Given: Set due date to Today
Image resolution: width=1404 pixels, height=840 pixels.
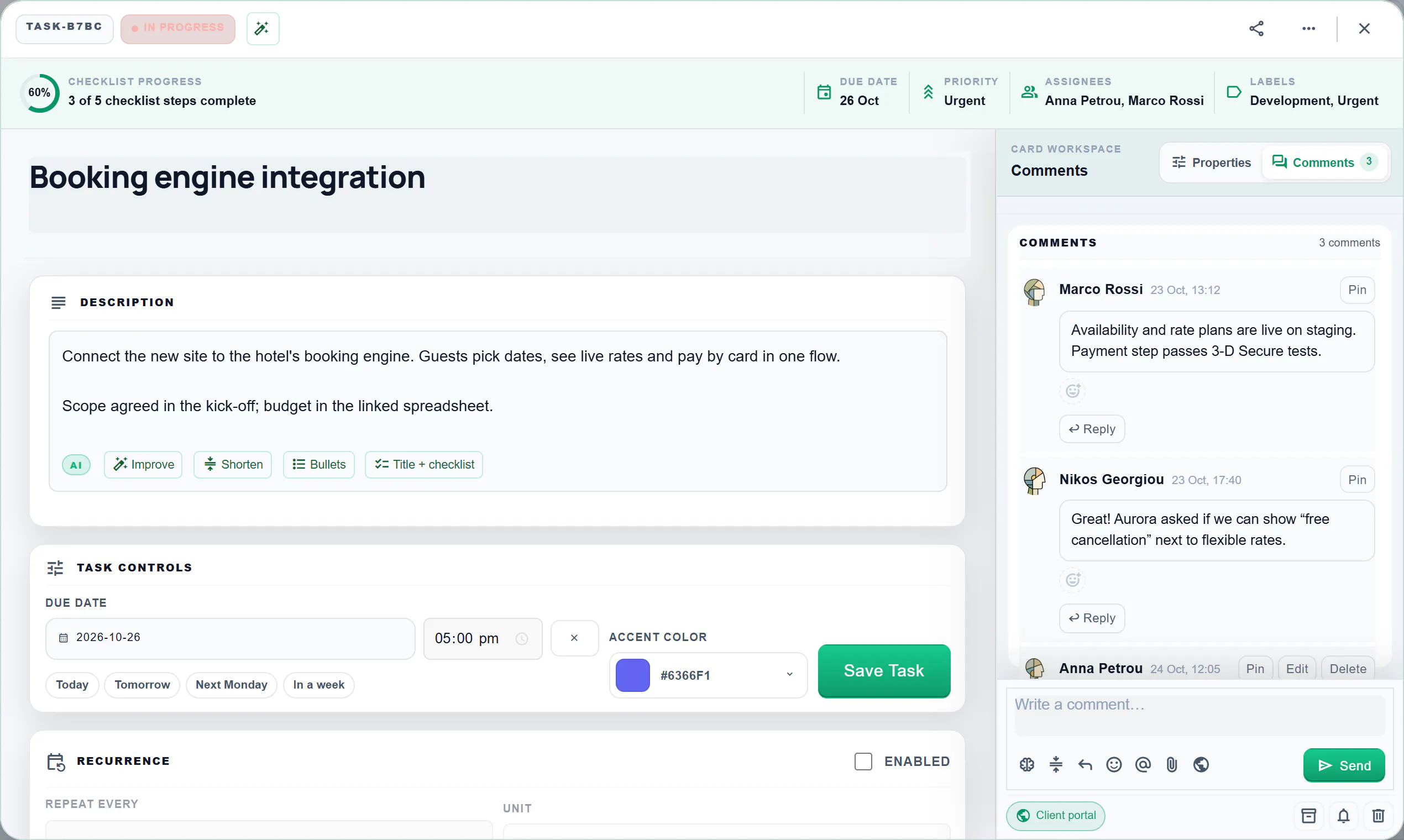Looking at the screenshot, I should (72, 685).
